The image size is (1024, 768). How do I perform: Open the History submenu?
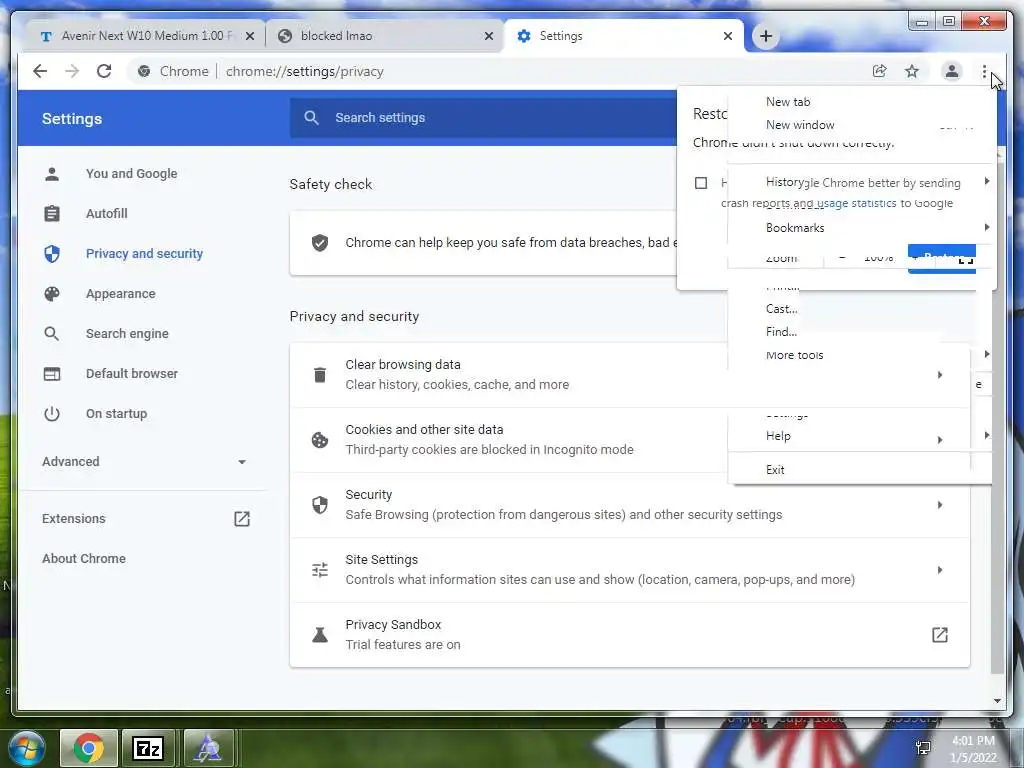tap(784, 182)
